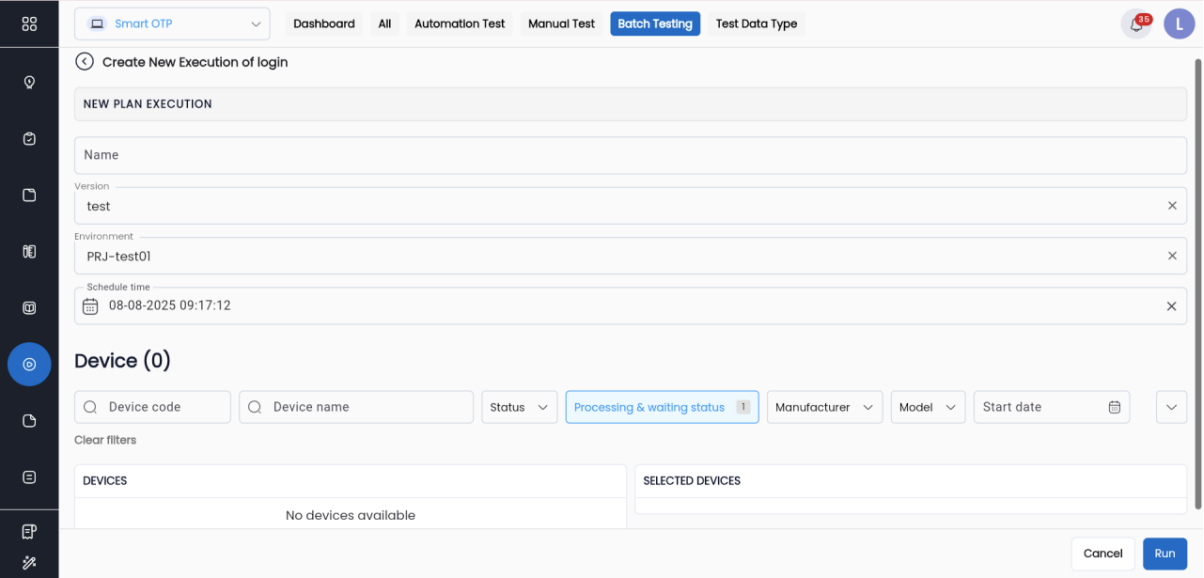This screenshot has height=578, width=1204.
Task: Switch to the Automation Test tab
Action: click(459, 24)
